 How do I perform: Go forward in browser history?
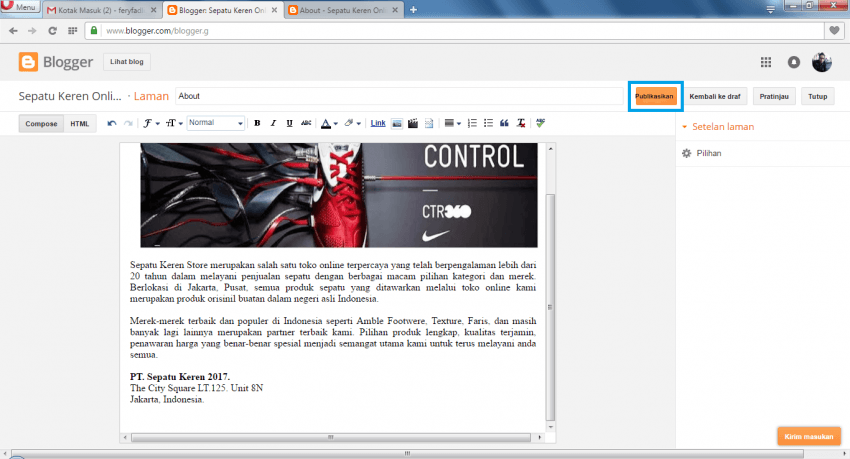point(32,31)
